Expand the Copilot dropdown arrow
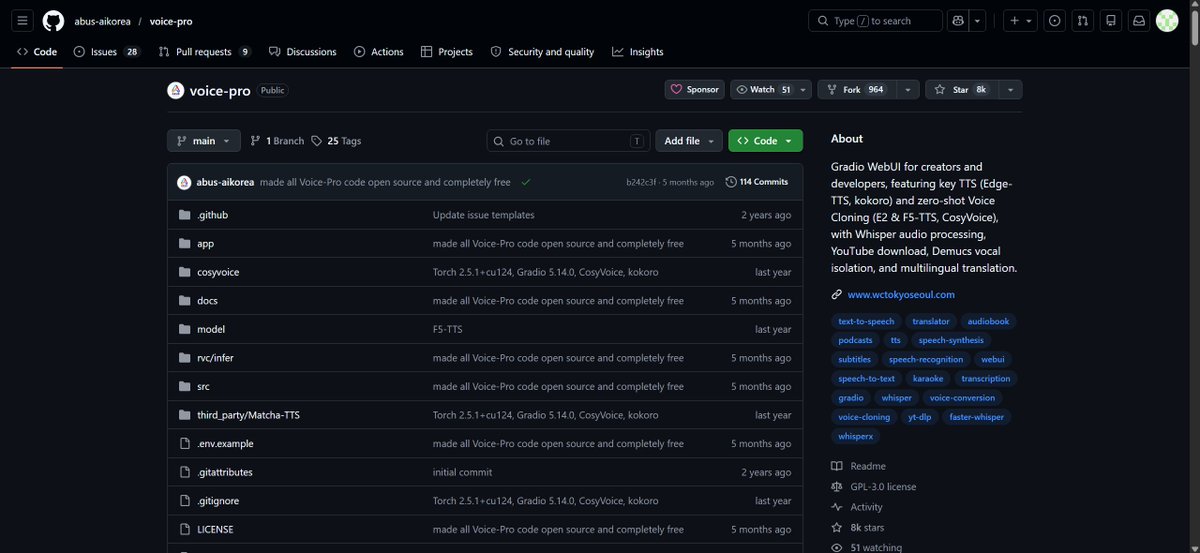1200x553 pixels. [x=978, y=20]
